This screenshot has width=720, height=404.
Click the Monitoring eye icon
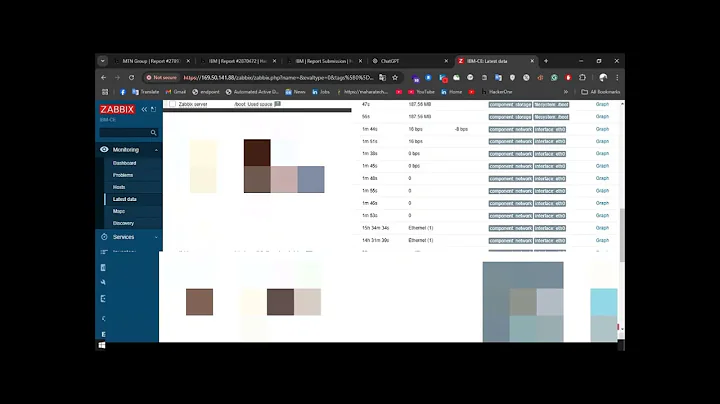(x=104, y=149)
